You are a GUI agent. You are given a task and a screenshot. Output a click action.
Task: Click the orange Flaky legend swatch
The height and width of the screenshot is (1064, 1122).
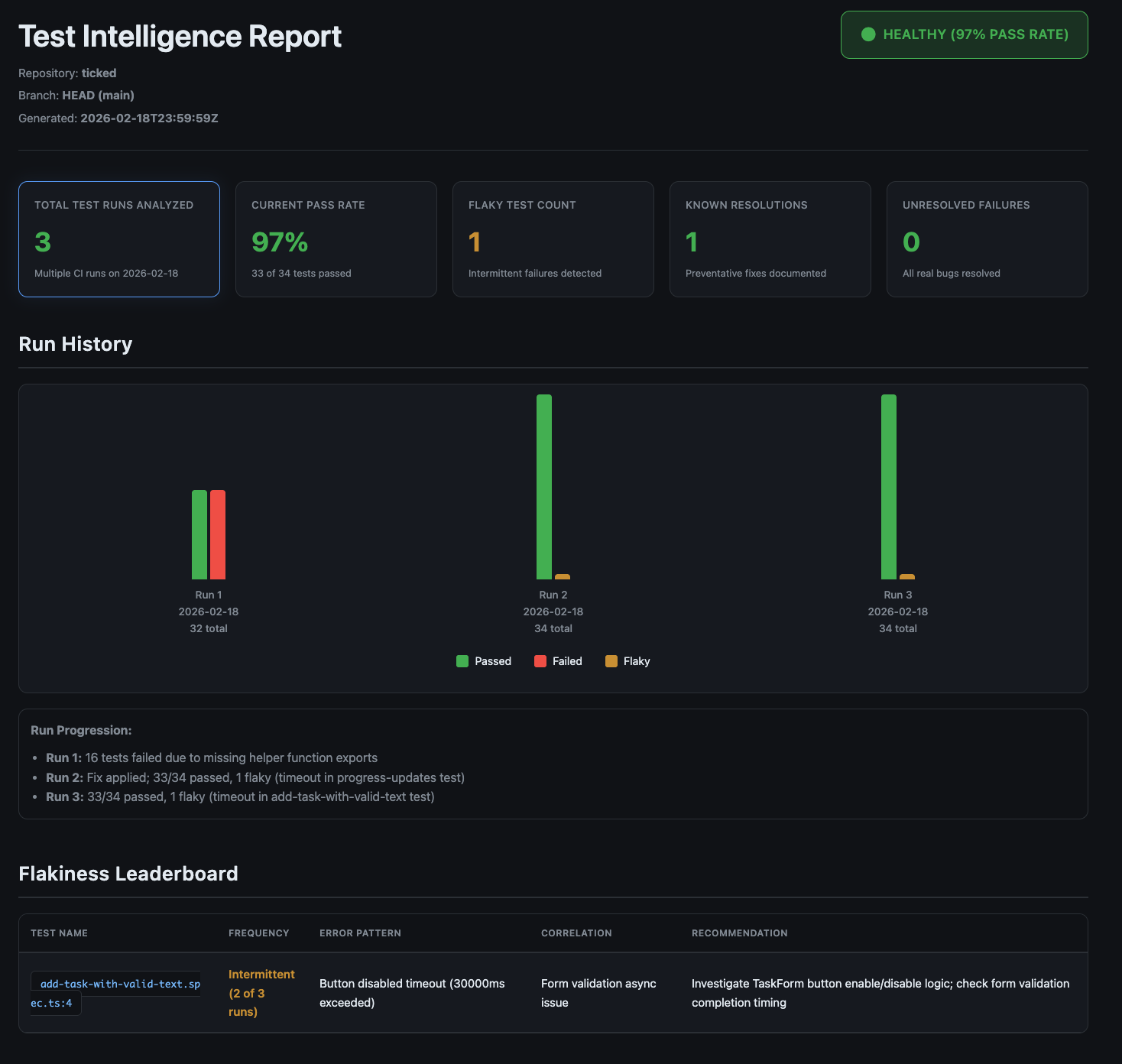click(611, 661)
